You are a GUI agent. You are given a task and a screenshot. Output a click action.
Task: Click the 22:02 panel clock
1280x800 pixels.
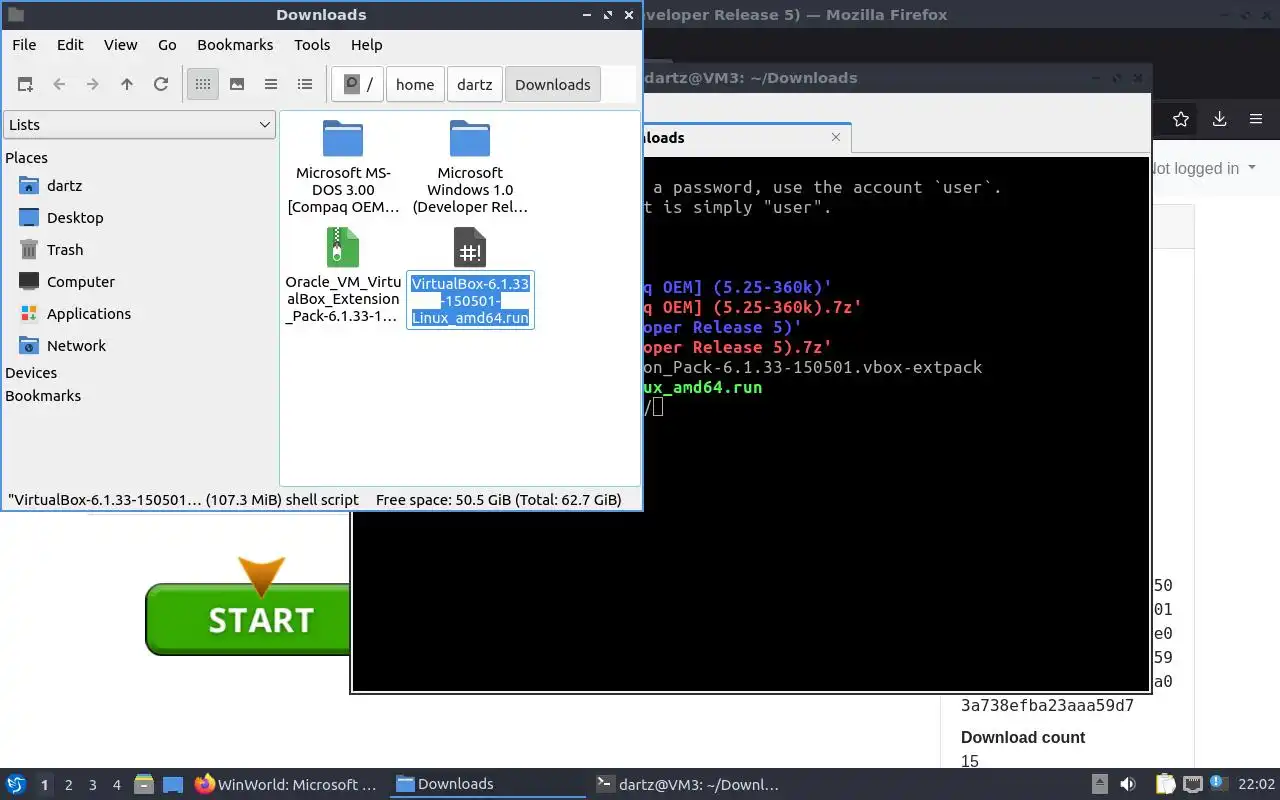[x=1257, y=785]
